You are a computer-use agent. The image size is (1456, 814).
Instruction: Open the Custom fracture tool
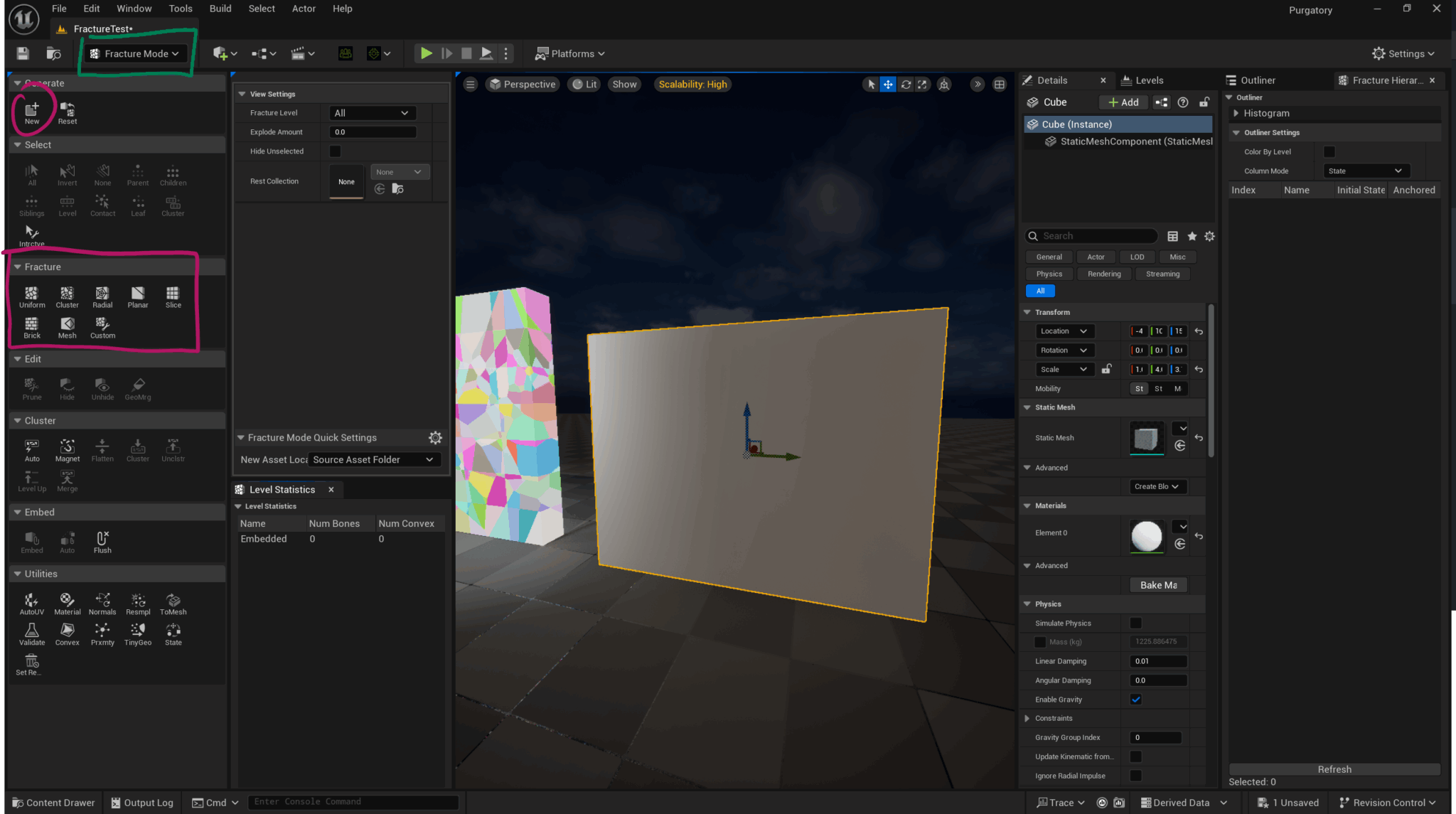(102, 327)
